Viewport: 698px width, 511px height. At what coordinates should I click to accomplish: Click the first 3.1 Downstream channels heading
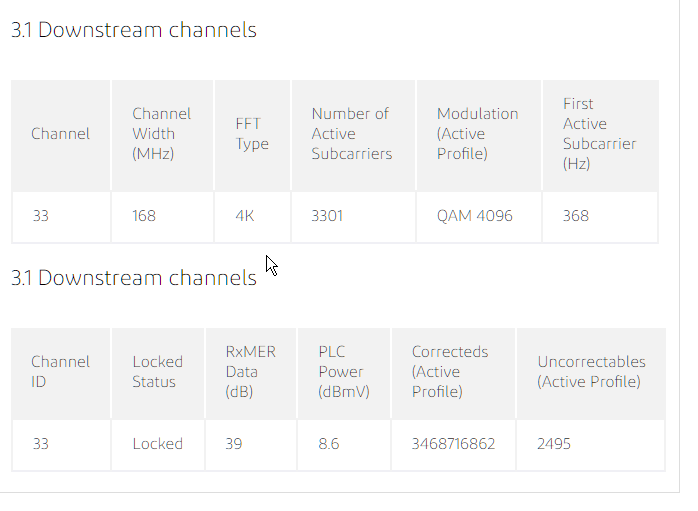pos(134,31)
